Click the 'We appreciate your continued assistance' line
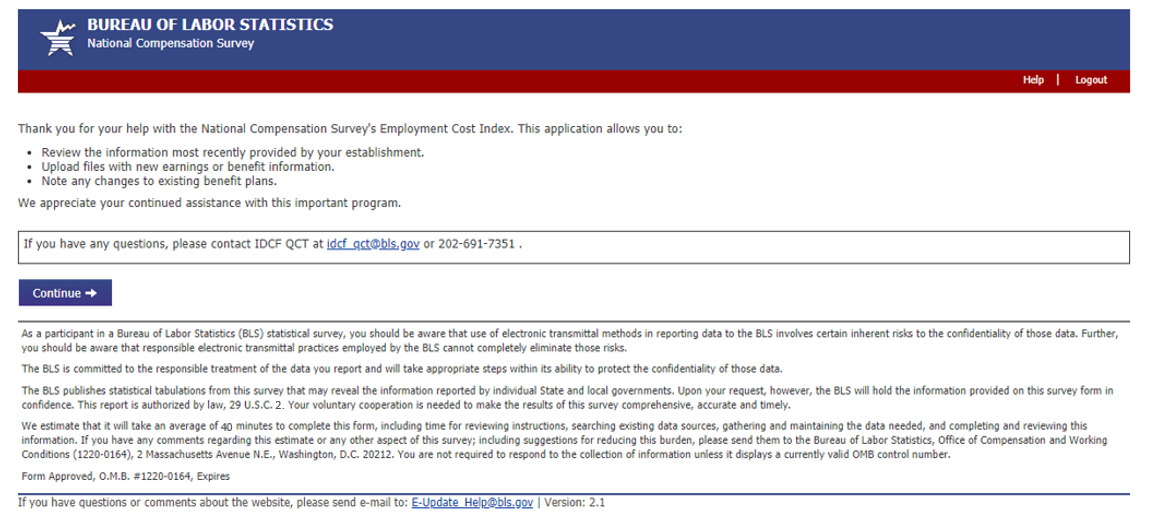1160x528 pixels. [x=209, y=203]
